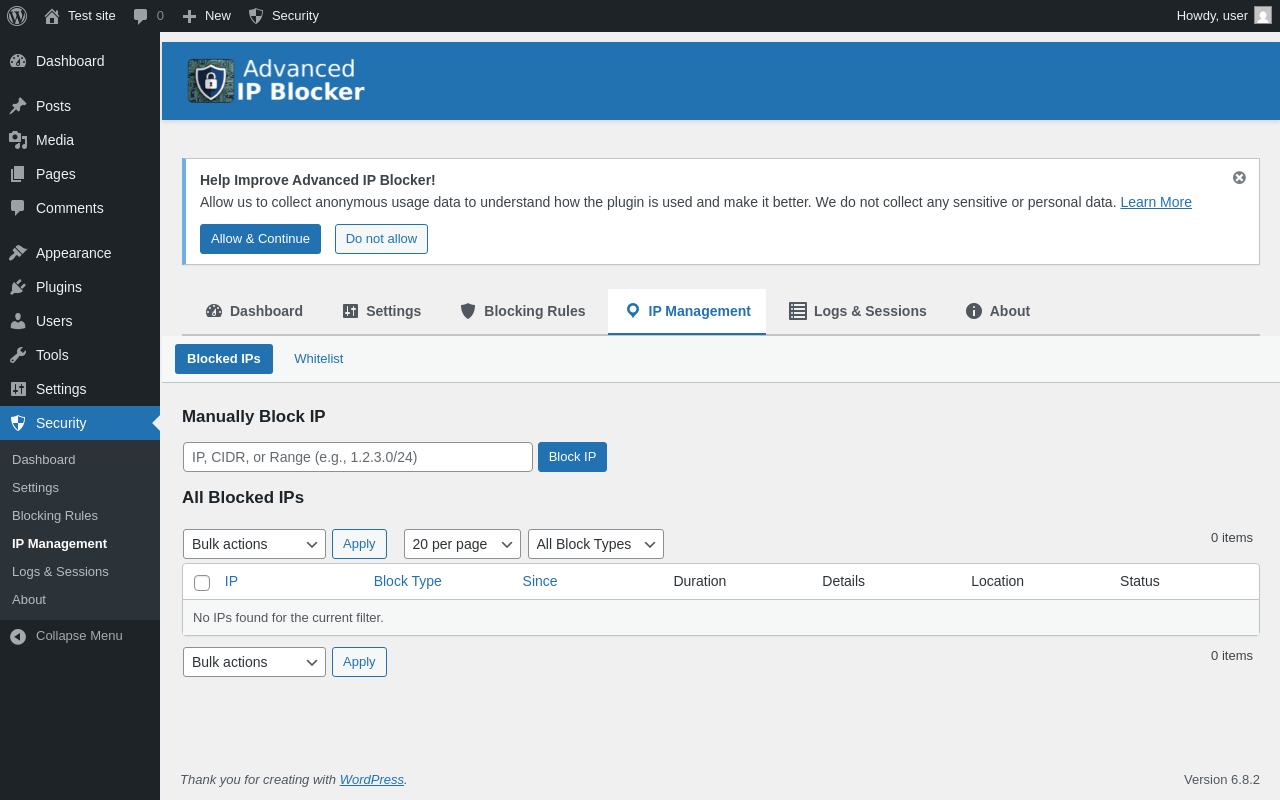Click the Details column header
This screenshot has height=800, width=1280.
(843, 581)
